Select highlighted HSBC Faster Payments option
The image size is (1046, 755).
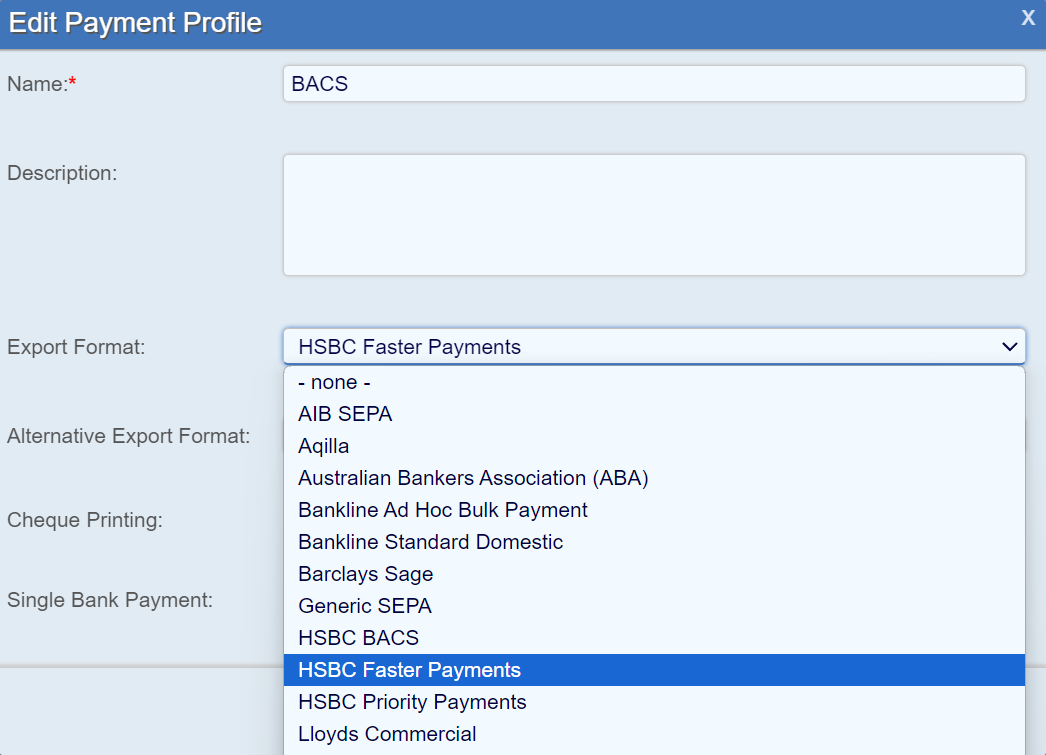tap(409, 670)
